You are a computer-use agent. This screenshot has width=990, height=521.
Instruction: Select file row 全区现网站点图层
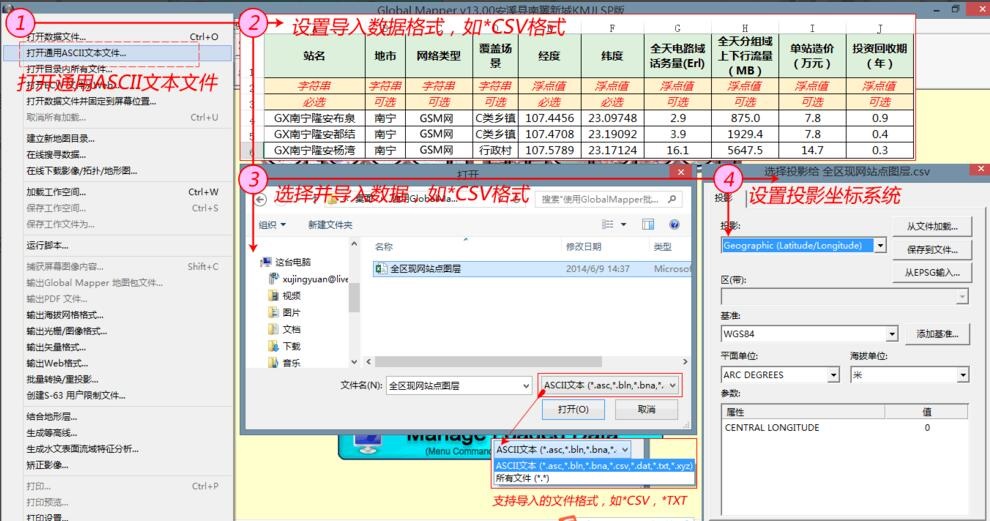tap(531, 268)
